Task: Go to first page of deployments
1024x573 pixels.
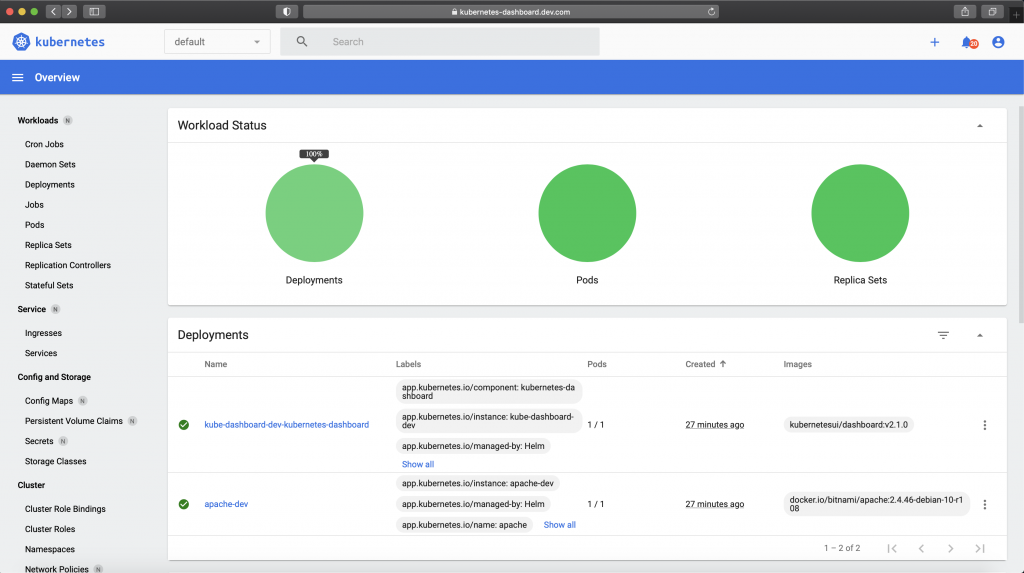Action: point(892,548)
